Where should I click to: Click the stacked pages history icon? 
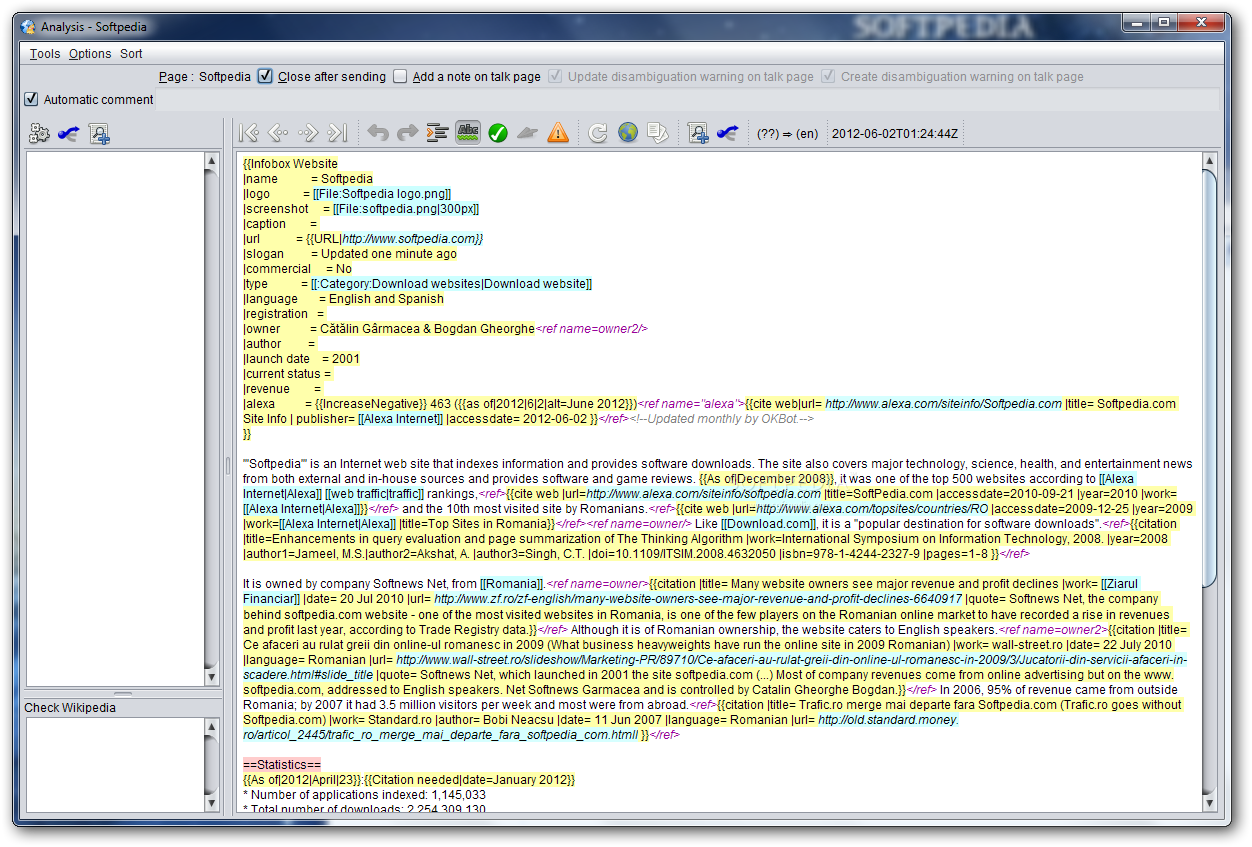point(657,133)
